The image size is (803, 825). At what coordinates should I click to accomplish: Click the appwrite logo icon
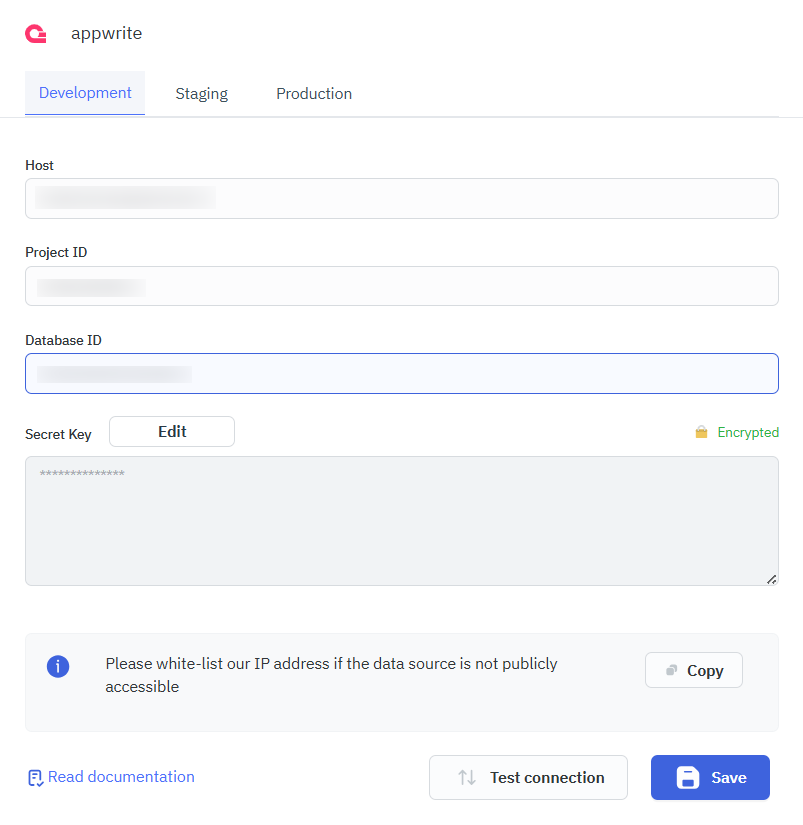pos(36,33)
